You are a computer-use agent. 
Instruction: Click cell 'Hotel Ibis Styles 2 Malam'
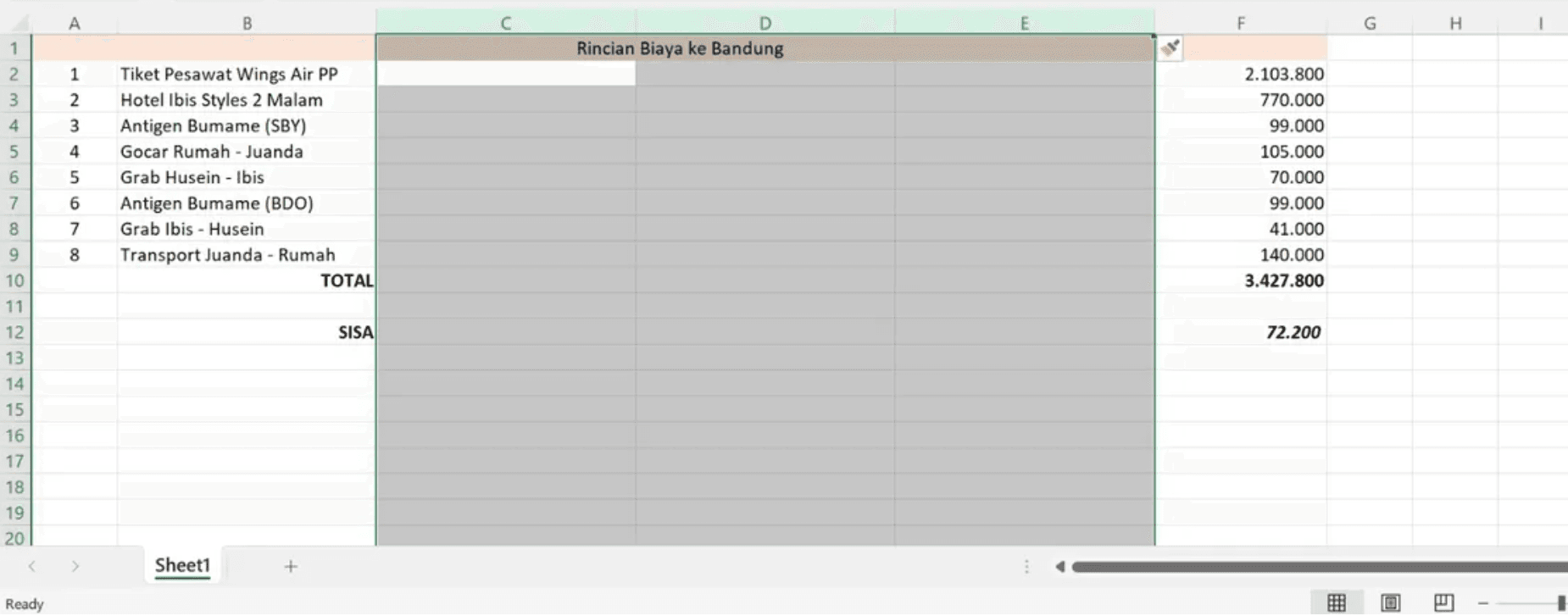pos(247,100)
